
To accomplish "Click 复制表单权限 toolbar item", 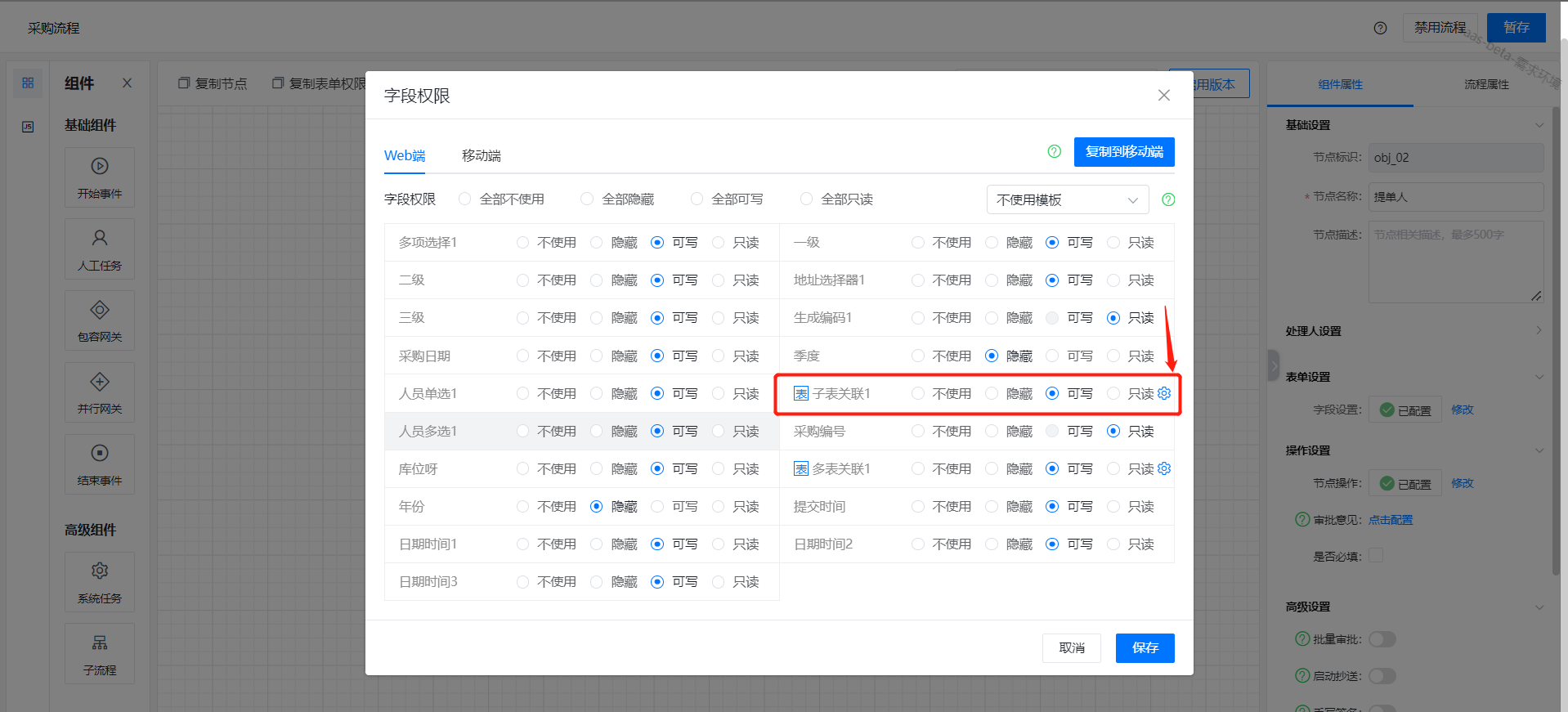I will click(x=319, y=83).
